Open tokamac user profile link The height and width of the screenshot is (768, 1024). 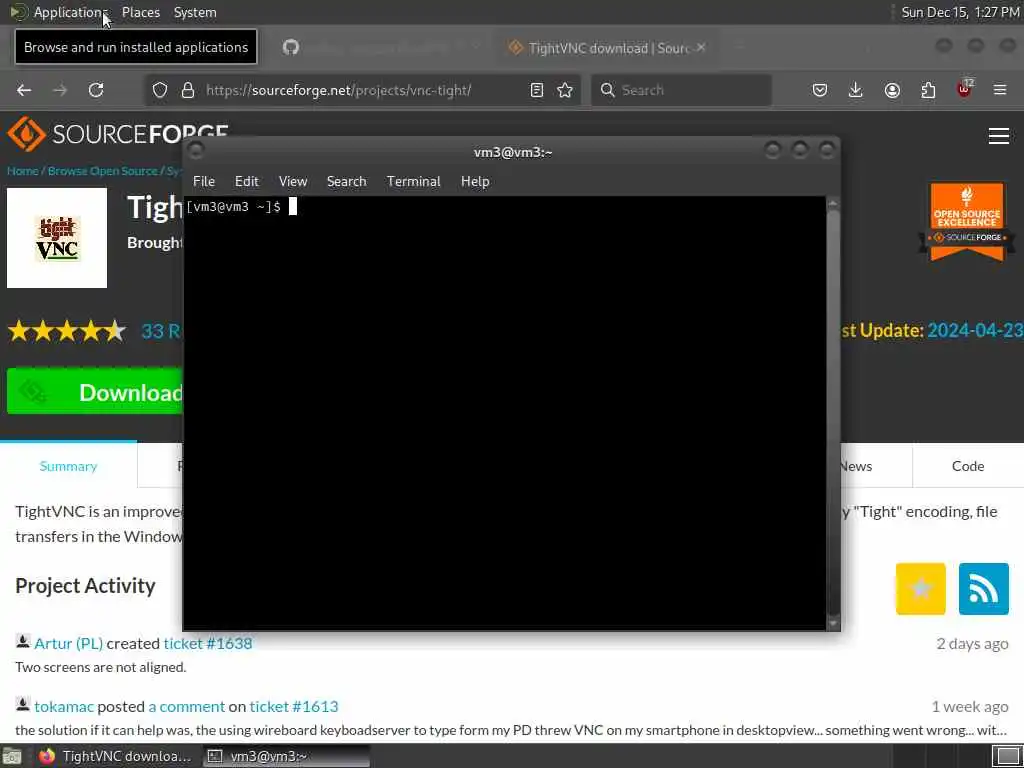[x=64, y=707]
